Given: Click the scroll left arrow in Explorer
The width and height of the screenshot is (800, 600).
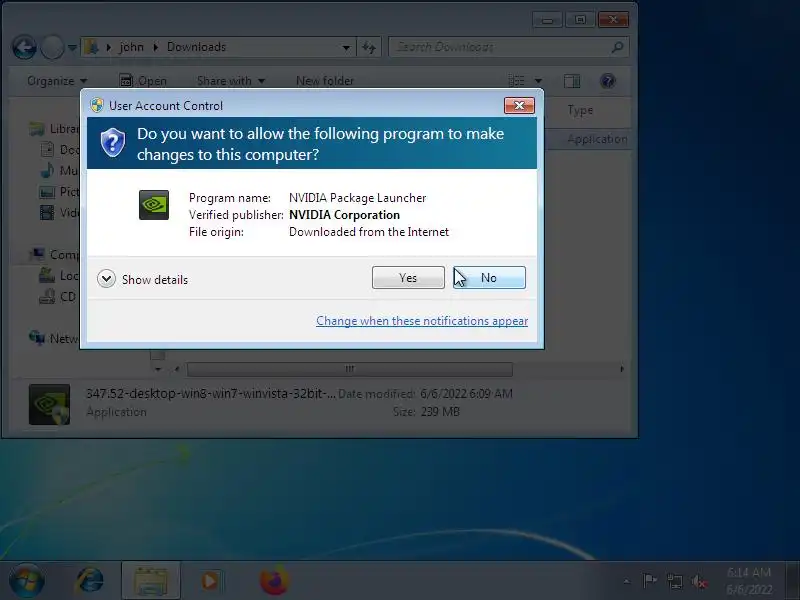Looking at the screenshot, I should coord(177,369).
